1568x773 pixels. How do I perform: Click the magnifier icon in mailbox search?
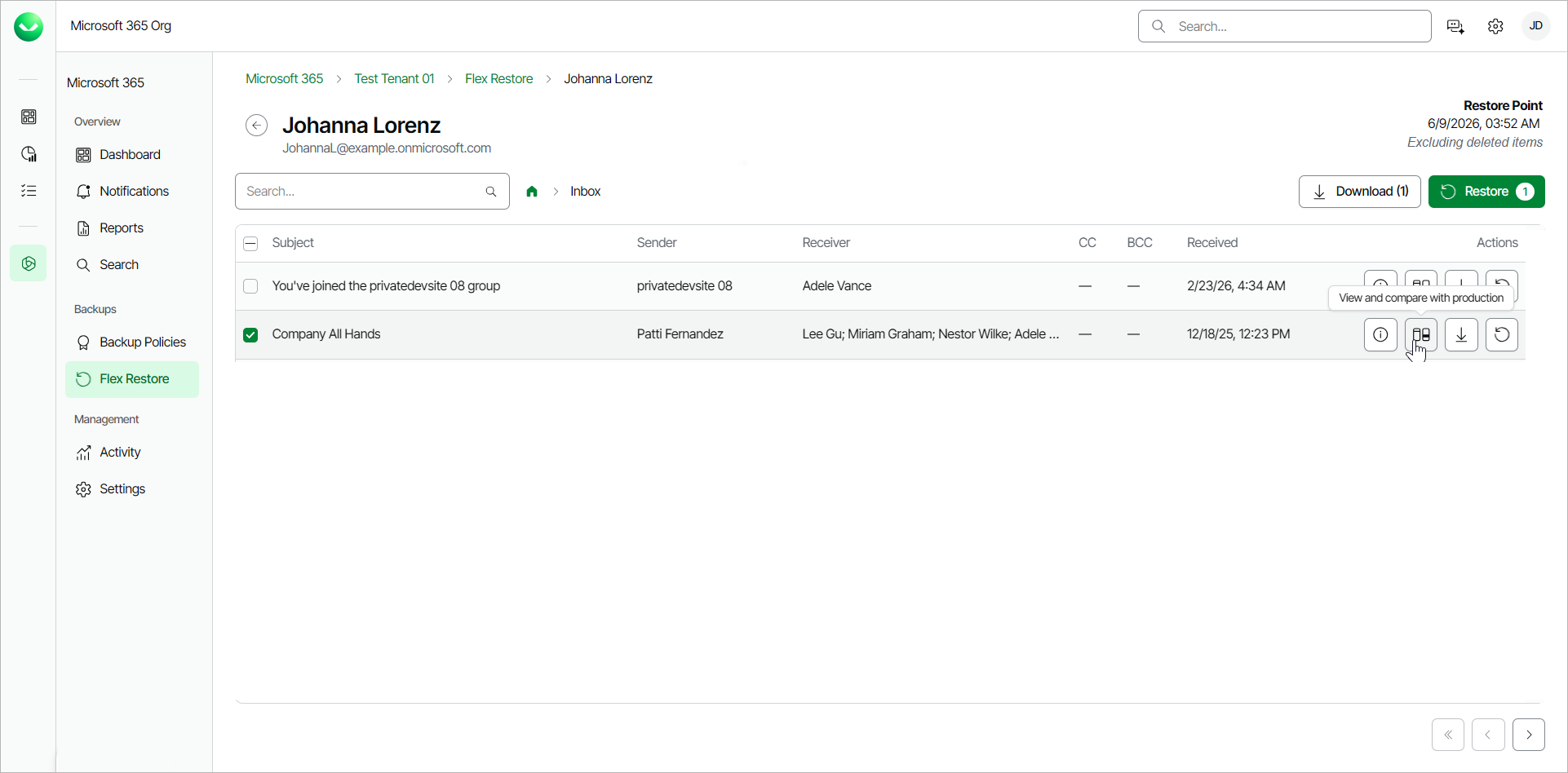(x=491, y=192)
